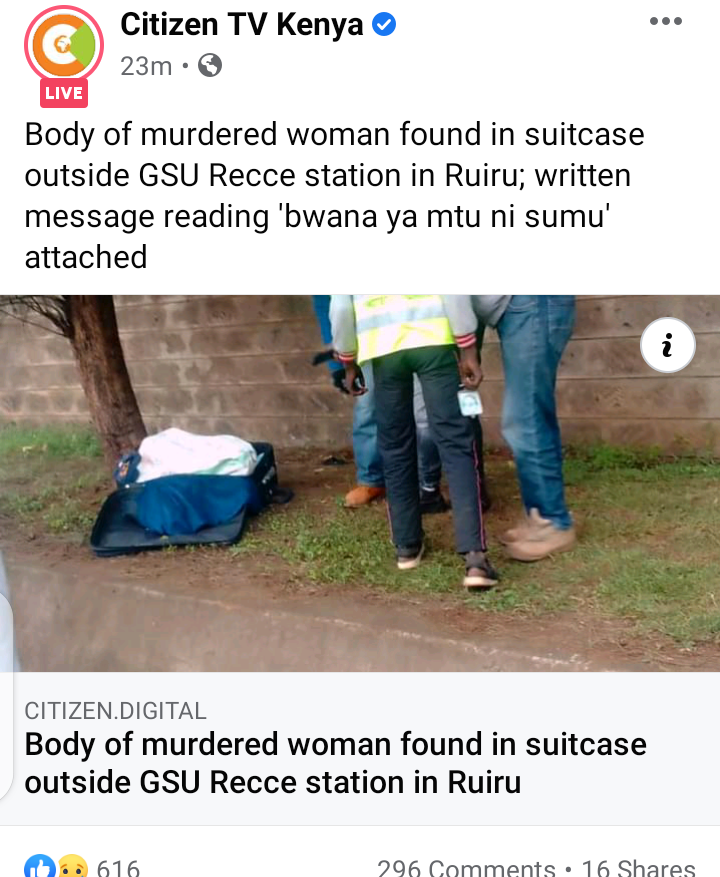
Task: Tap the blue verified checkmark badge
Action: coord(384,25)
